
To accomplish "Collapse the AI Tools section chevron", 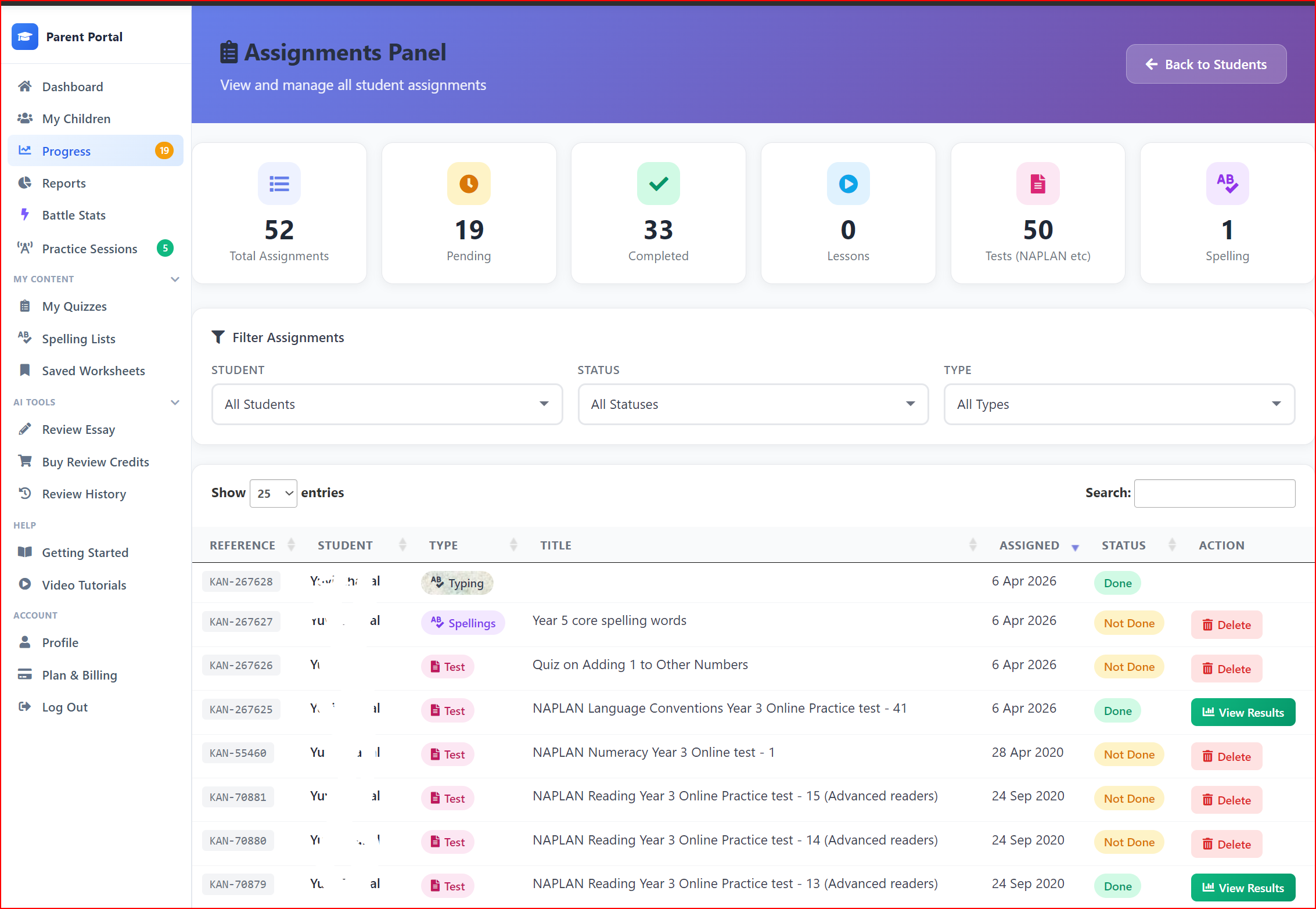I will 175,403.
